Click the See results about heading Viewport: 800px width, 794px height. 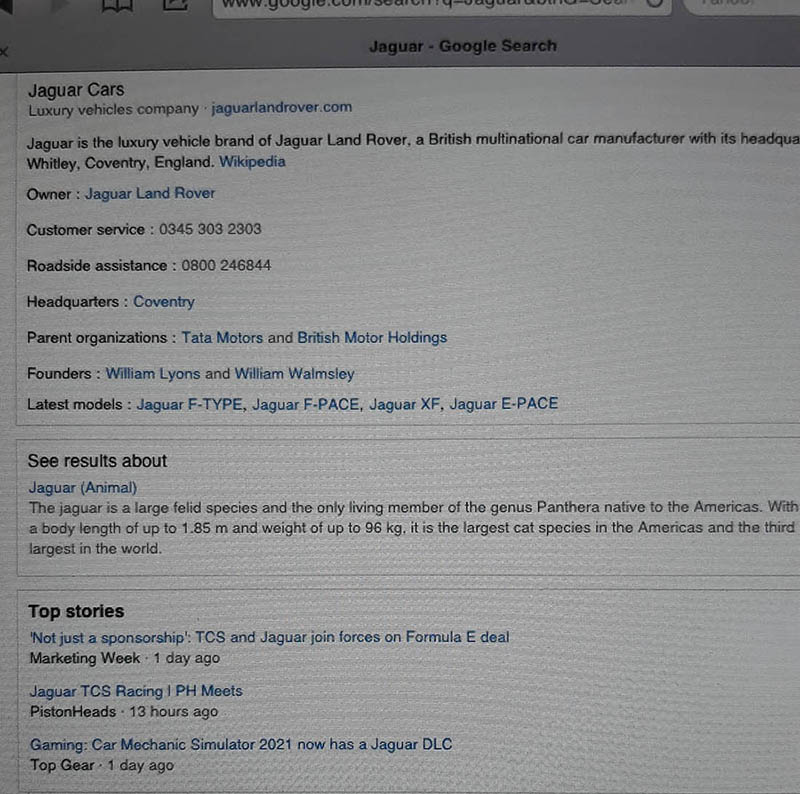[97, 461]
